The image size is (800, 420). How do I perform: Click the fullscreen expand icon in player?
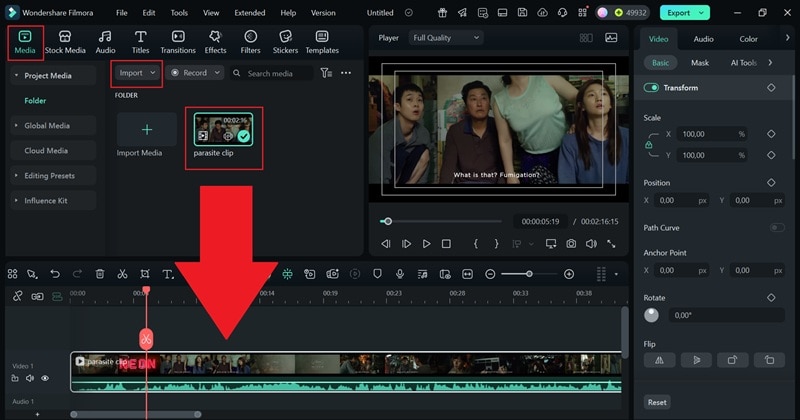pyautogui.click(x=611, y=244)
